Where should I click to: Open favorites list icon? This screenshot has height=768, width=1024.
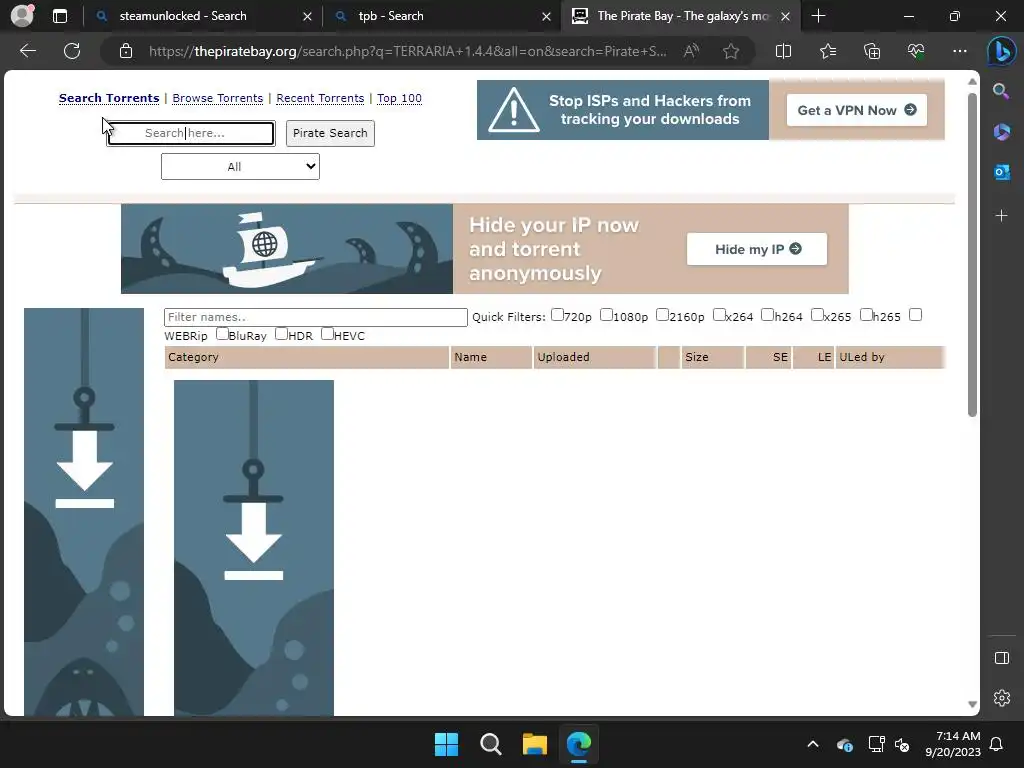point(827,51)
